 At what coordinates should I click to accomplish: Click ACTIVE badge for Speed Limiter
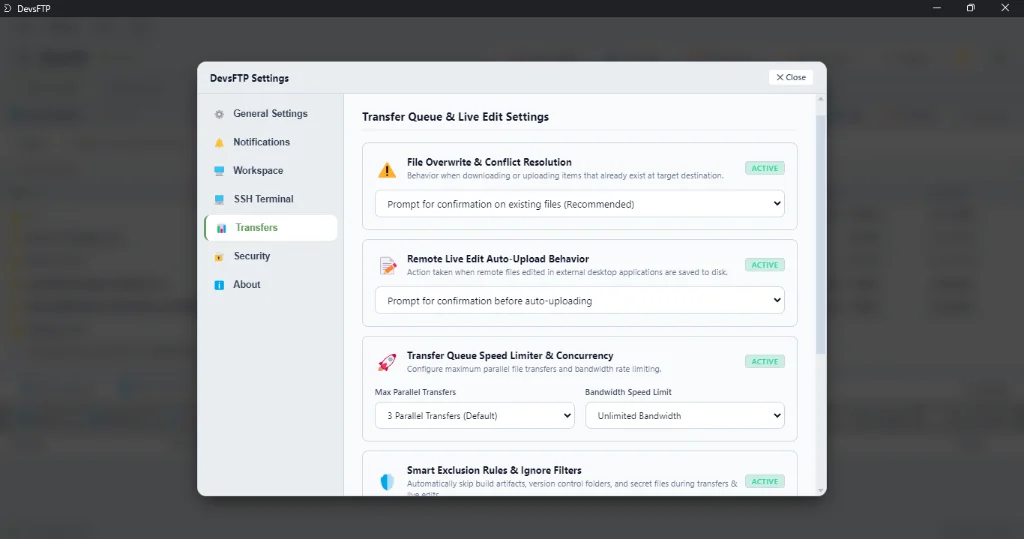[x=765, y=361]
